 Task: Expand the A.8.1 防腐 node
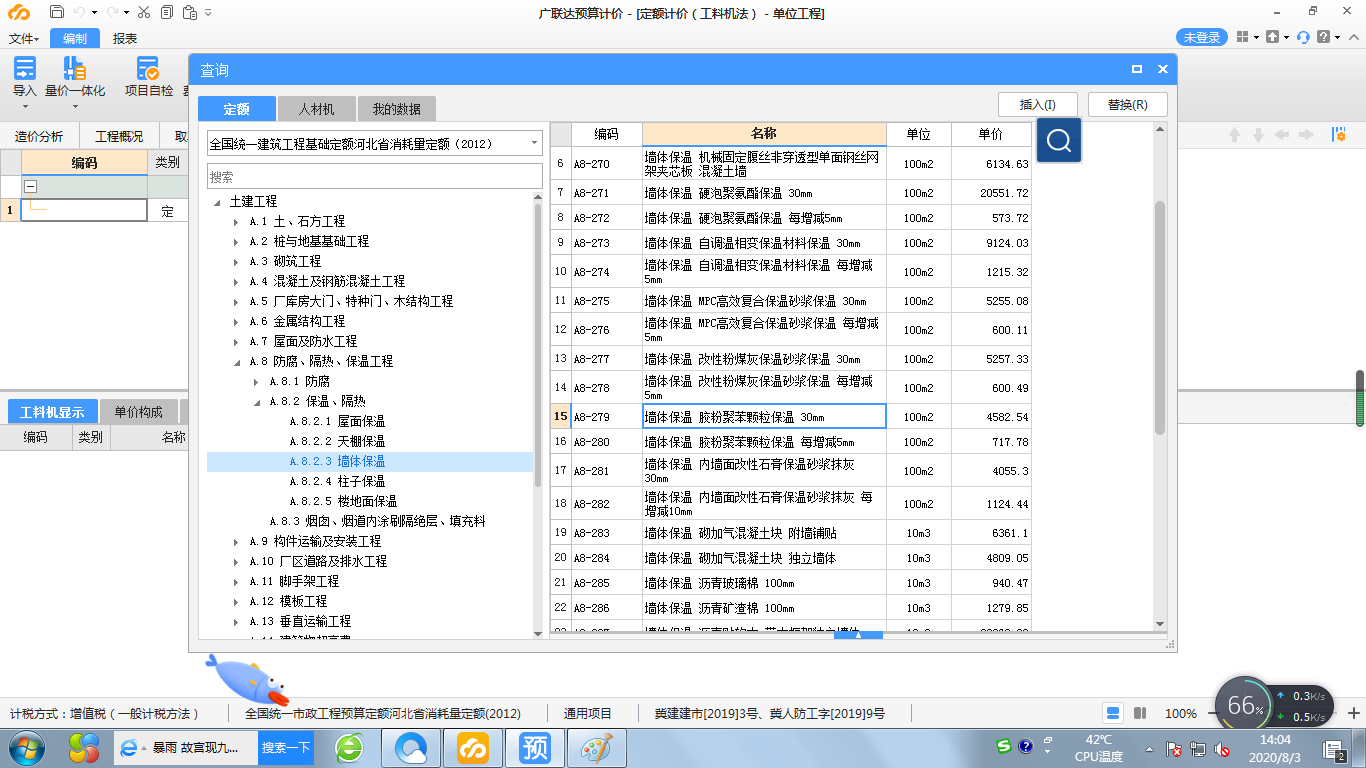click(x=256, y=381)
